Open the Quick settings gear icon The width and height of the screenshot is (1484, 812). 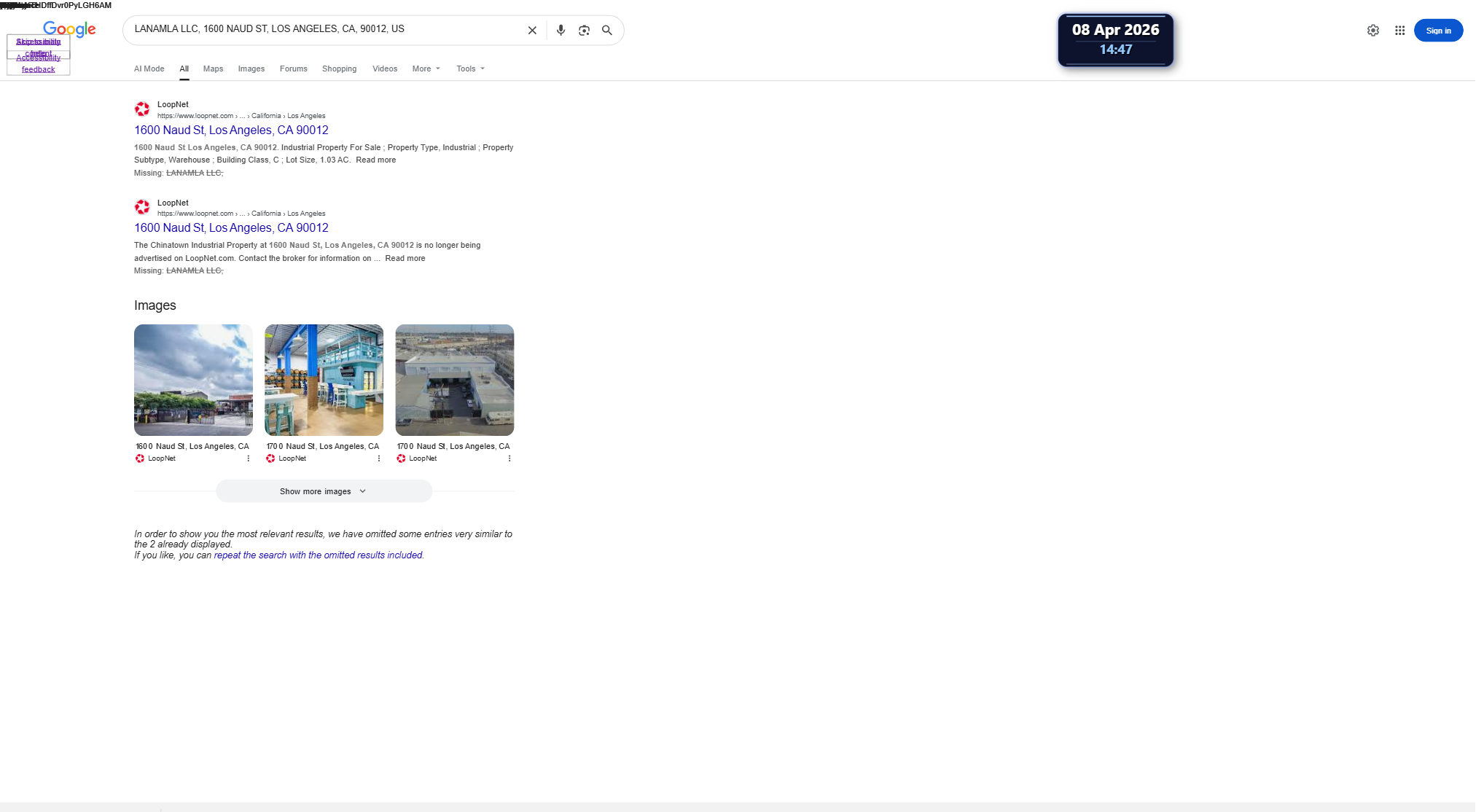click(1372, 31)
